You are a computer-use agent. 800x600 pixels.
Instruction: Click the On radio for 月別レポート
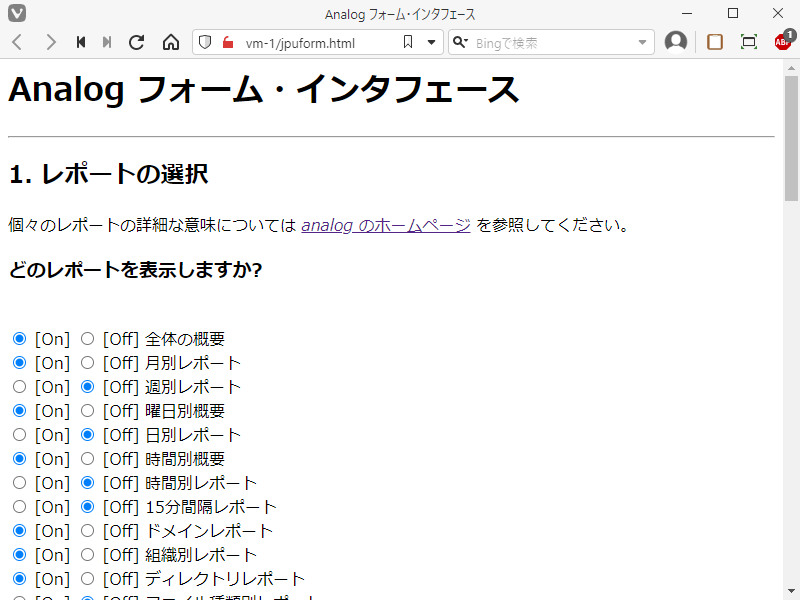[x=19, y=363]
